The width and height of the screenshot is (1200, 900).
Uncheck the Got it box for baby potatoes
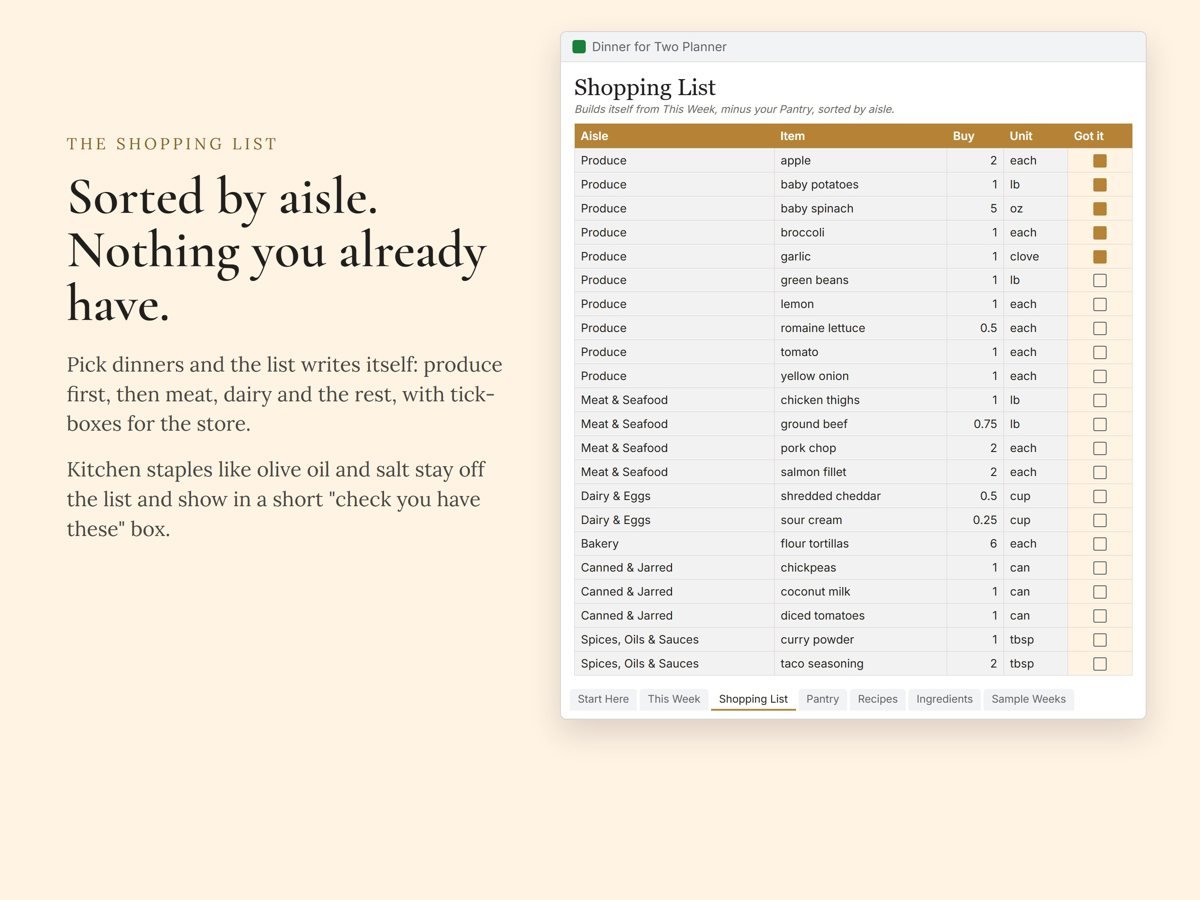[x=1100, y=185]
